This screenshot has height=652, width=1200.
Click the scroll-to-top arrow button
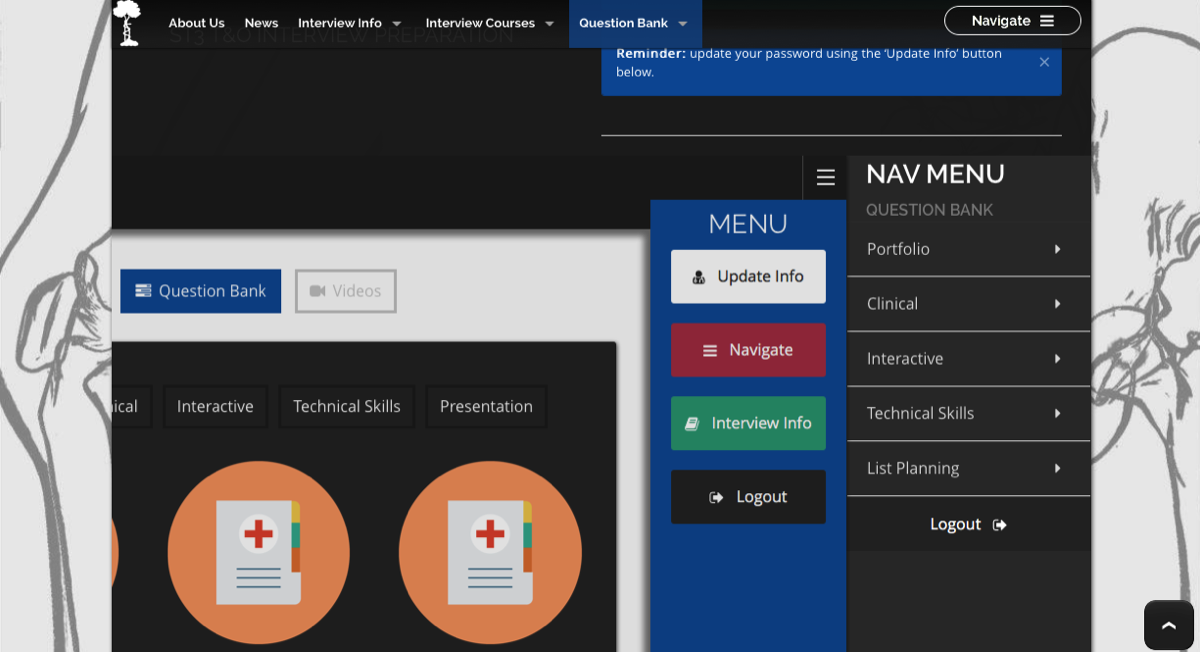[x=1168, y=625]
